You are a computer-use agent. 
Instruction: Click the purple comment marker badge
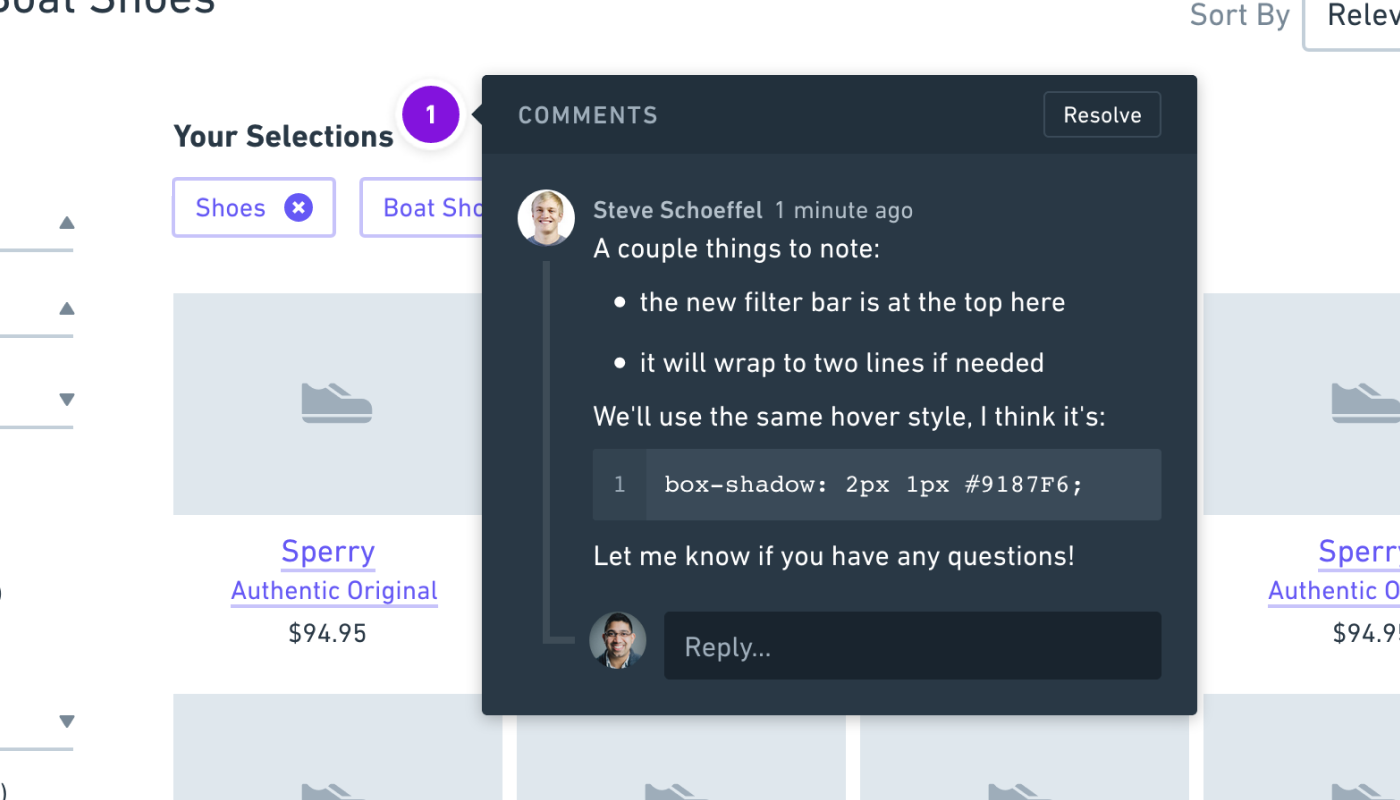tap(430, 114)
